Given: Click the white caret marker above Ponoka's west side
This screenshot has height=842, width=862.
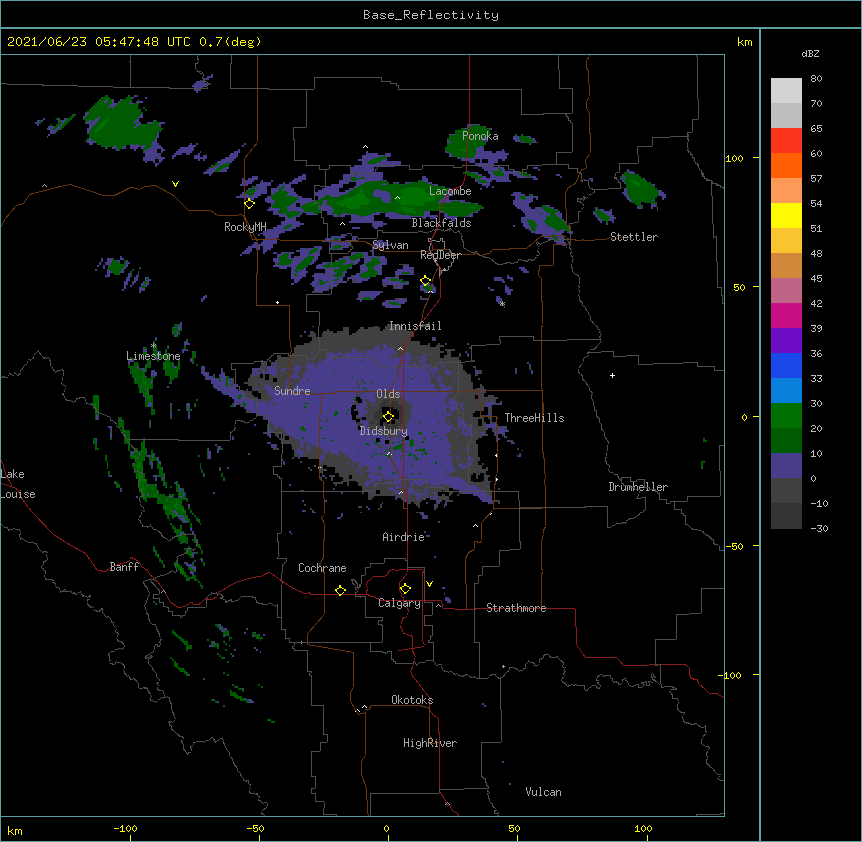Looking at the screenshot, I should (x=366, y=147).
